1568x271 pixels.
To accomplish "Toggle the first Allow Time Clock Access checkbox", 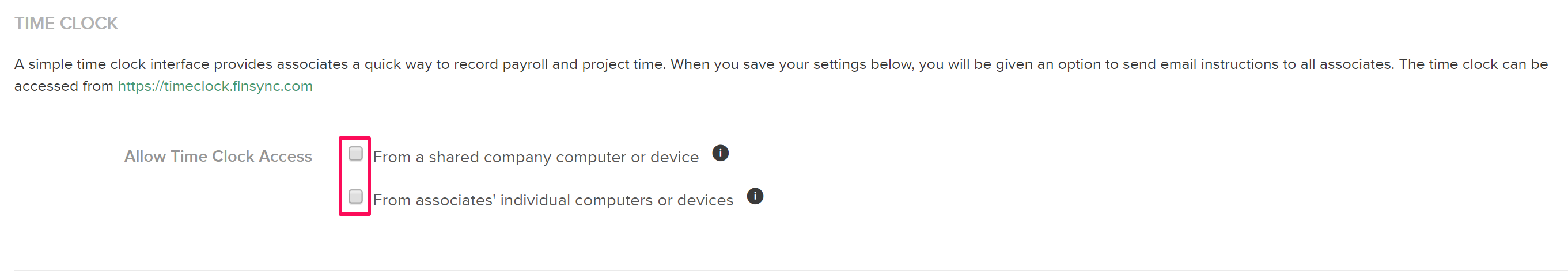I will (355, 153).
